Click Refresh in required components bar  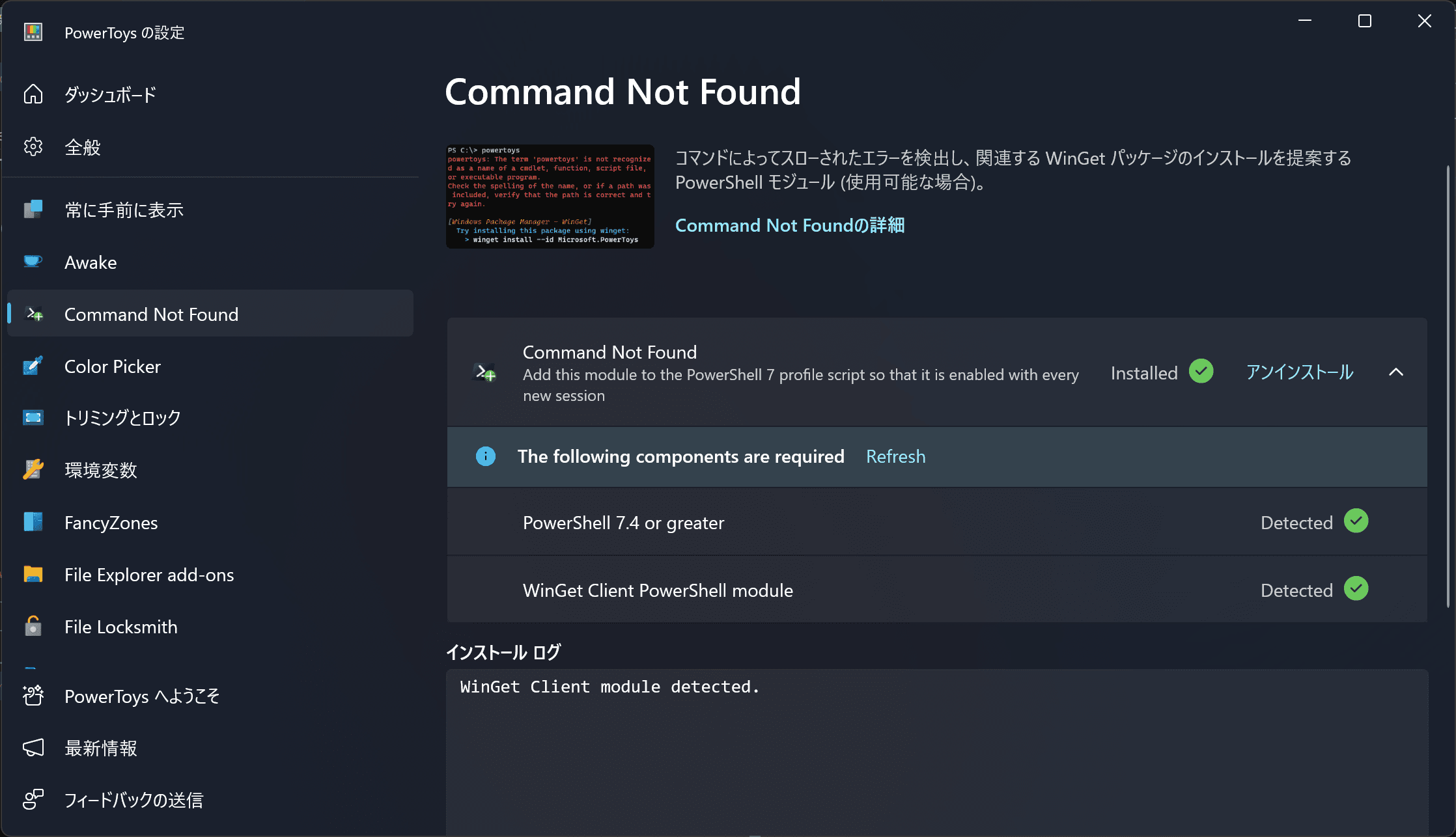895,456
